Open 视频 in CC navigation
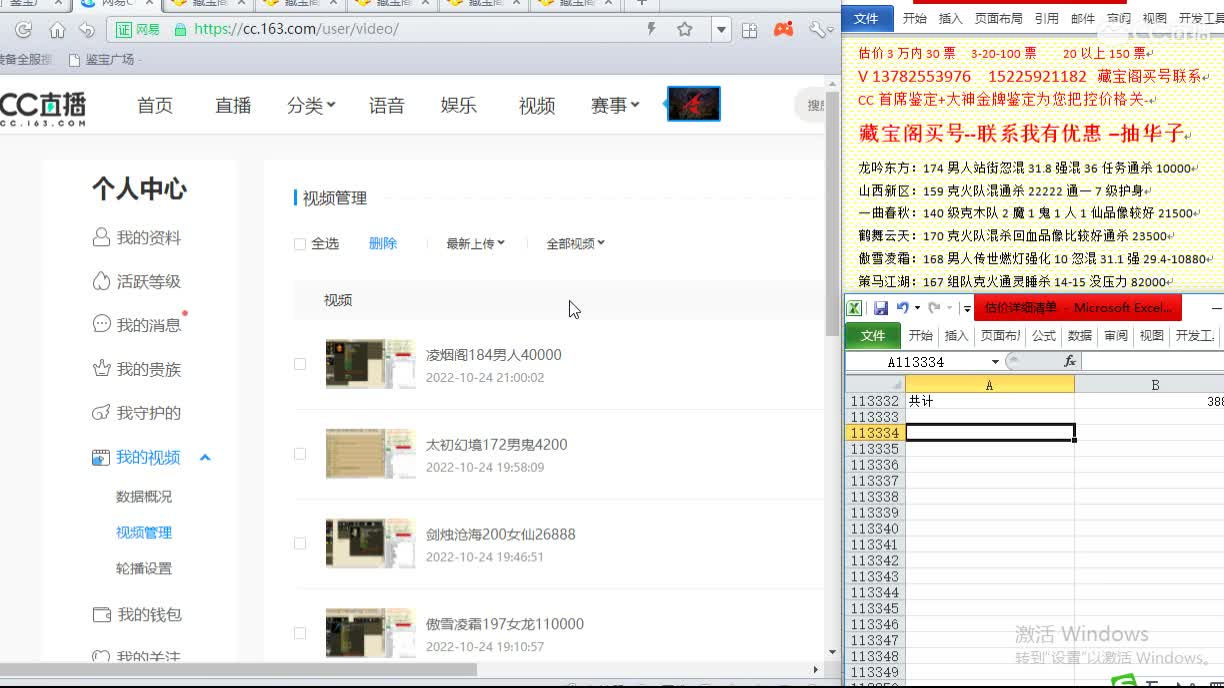The height and width of the screenshot is (688, 1224). 537,105
